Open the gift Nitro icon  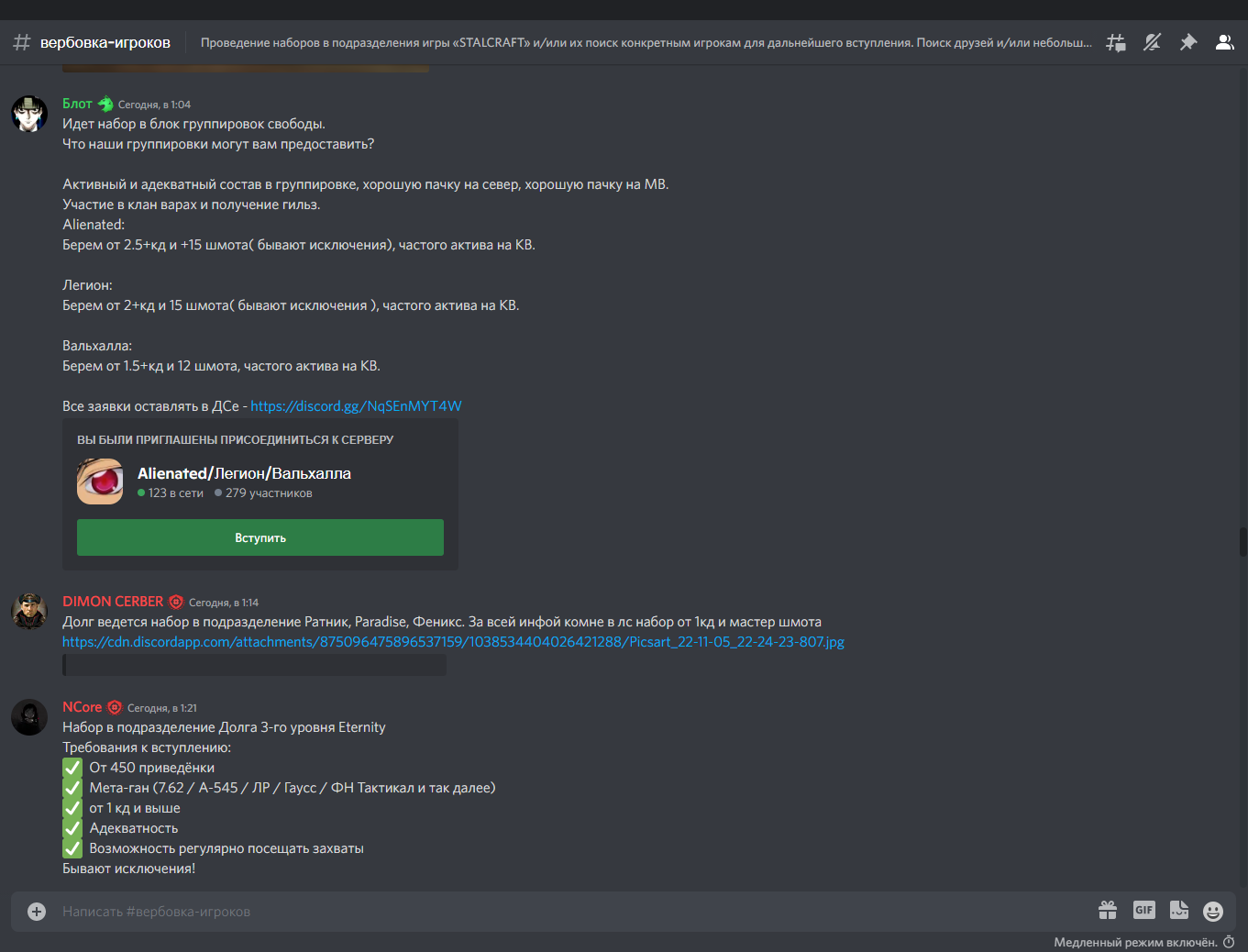(1108, 911)
